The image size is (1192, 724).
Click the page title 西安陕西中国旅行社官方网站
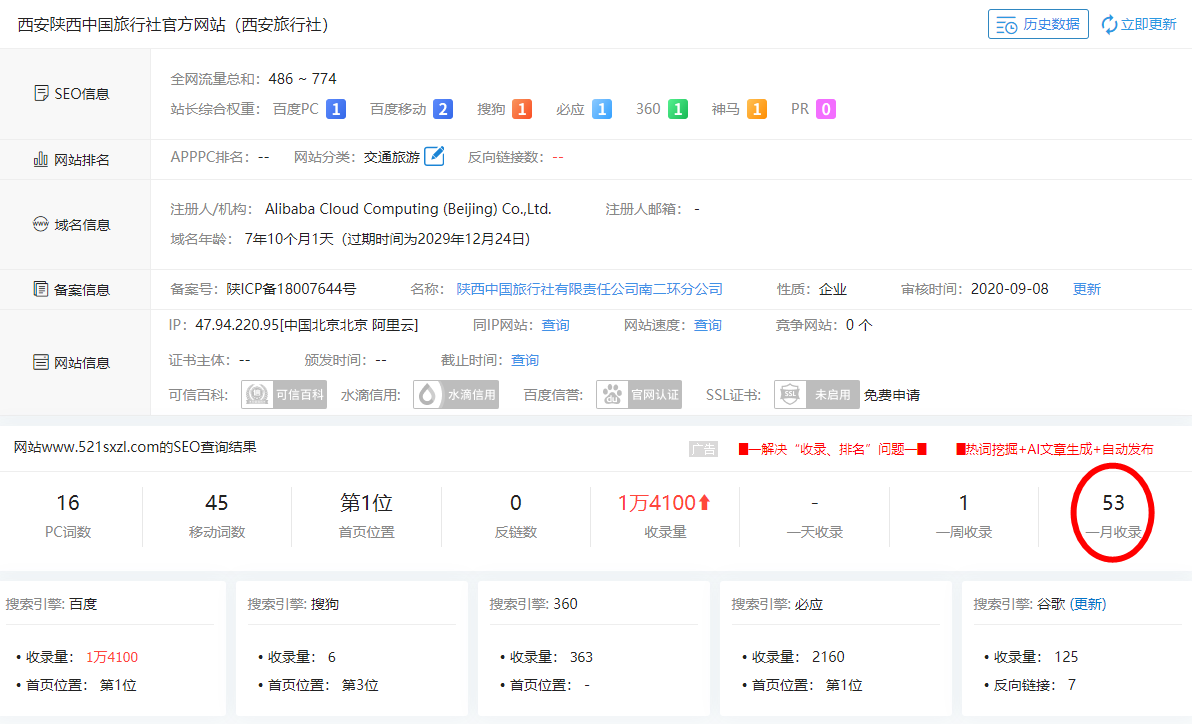121,25
